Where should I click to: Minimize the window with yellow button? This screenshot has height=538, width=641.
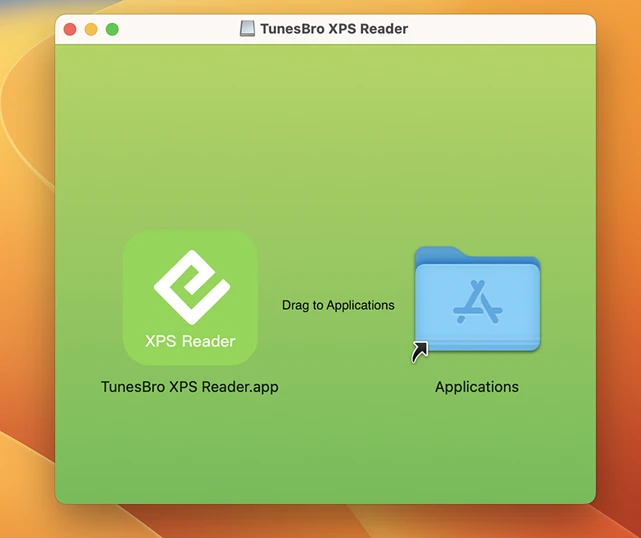pos(91,29)
